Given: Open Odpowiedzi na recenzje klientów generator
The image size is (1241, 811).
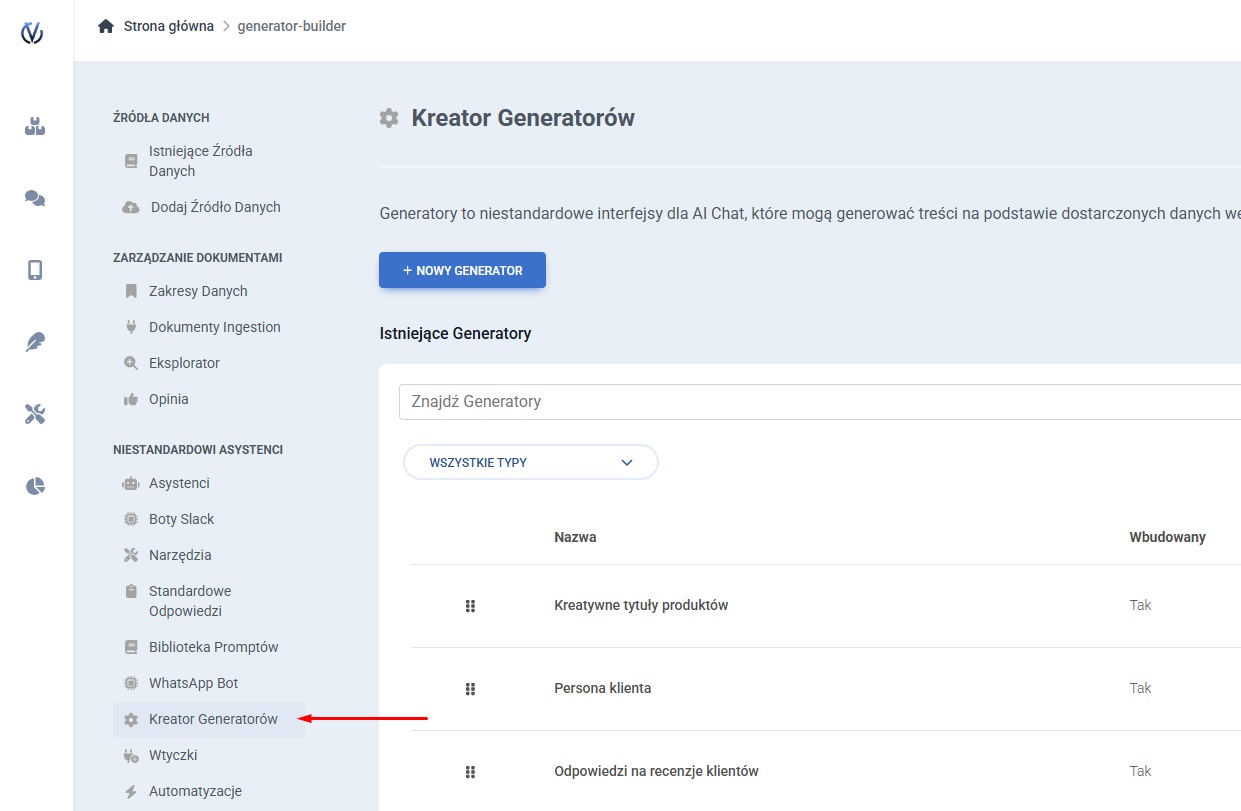Looking at the screenshot, I should [x=656, y=771].
